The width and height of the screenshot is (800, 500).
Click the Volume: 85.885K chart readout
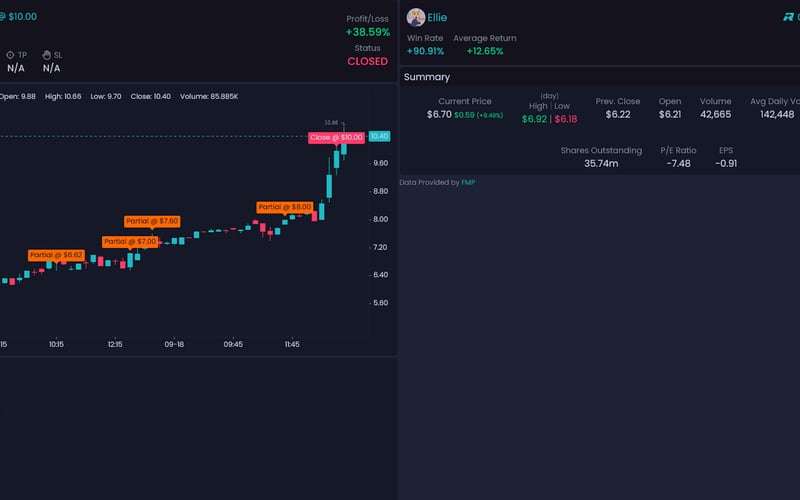(x=209, y=96)
